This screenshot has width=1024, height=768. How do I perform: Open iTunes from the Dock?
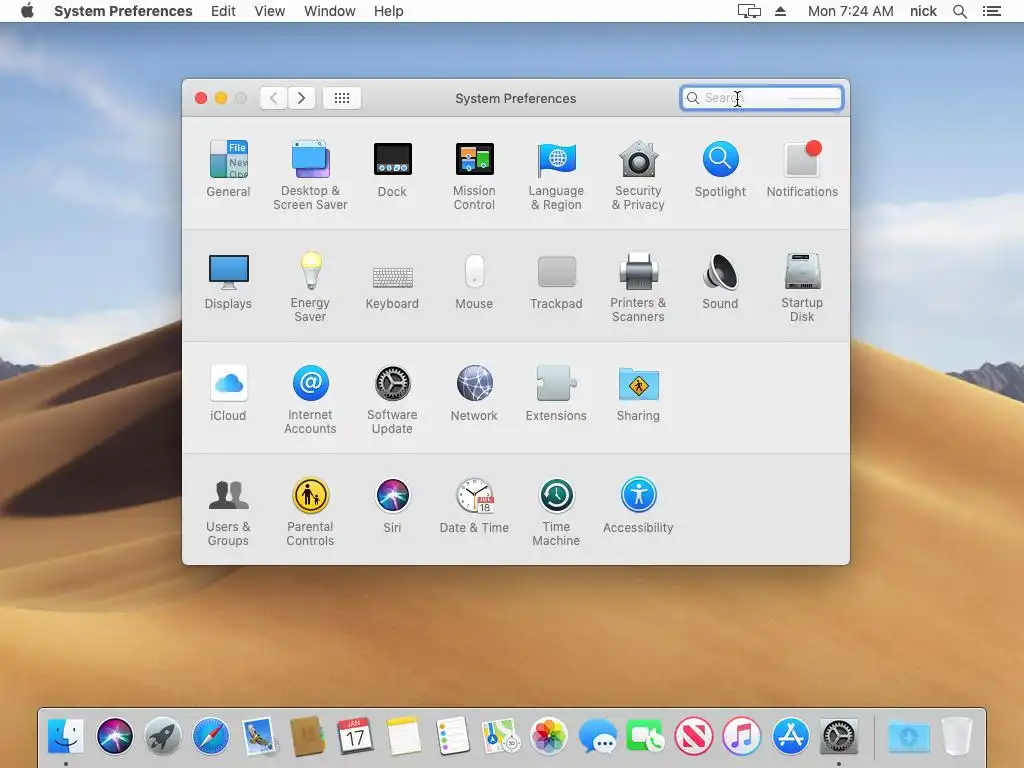coord(742,736)
